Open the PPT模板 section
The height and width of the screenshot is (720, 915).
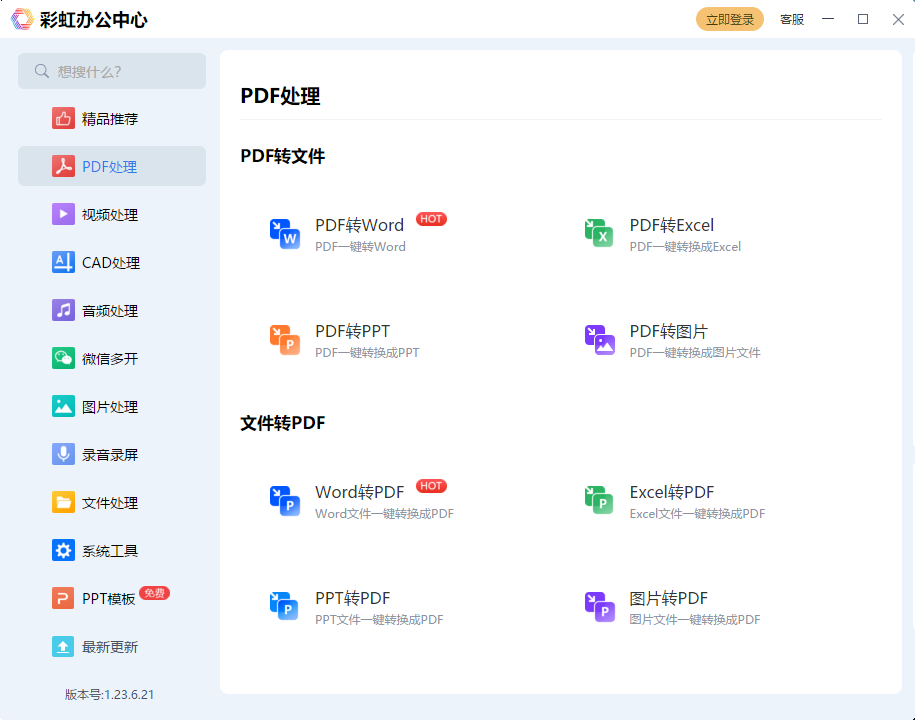[x=112, y=598]
